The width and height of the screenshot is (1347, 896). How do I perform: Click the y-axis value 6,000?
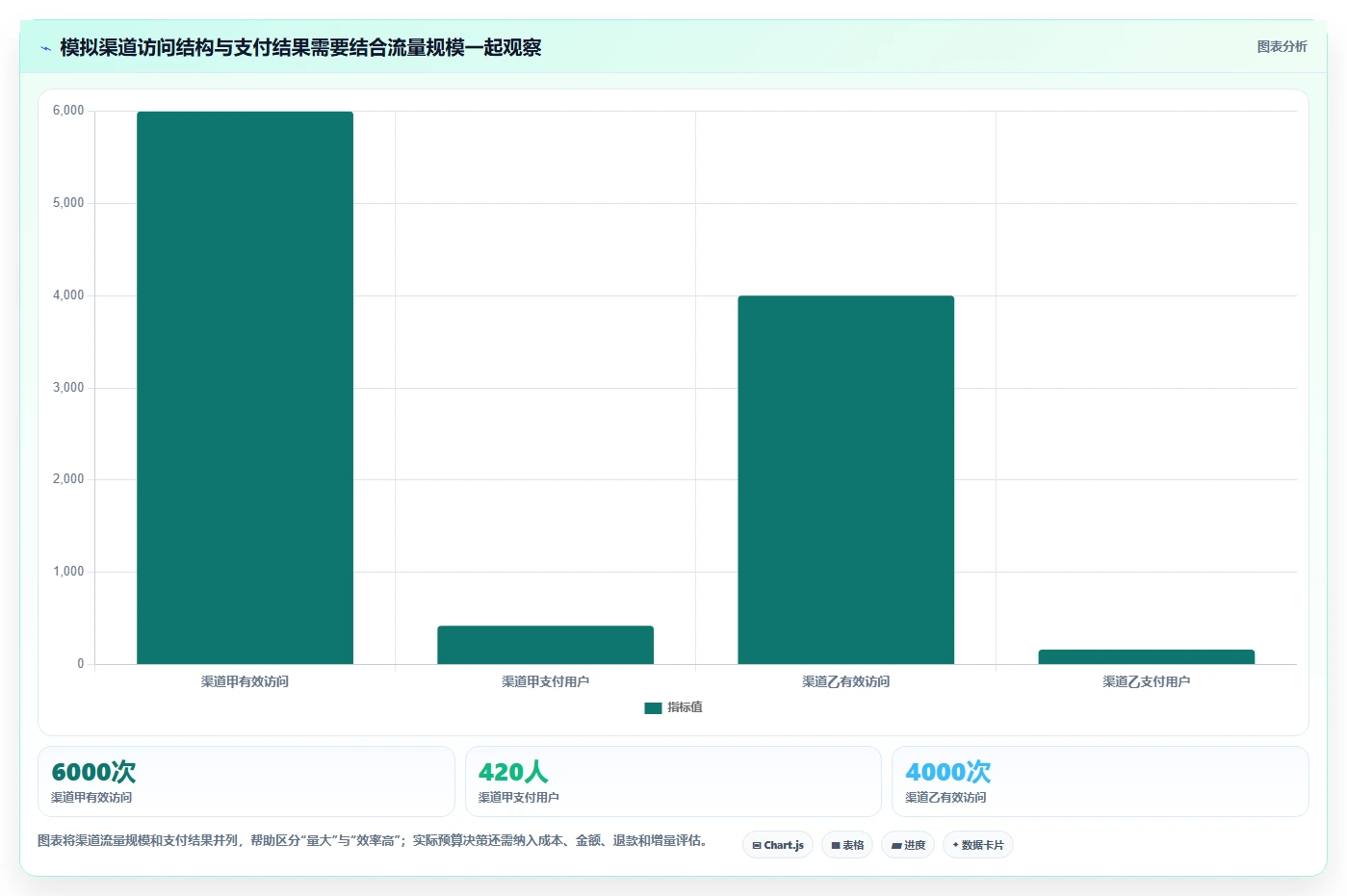click(x=68, y=111)
